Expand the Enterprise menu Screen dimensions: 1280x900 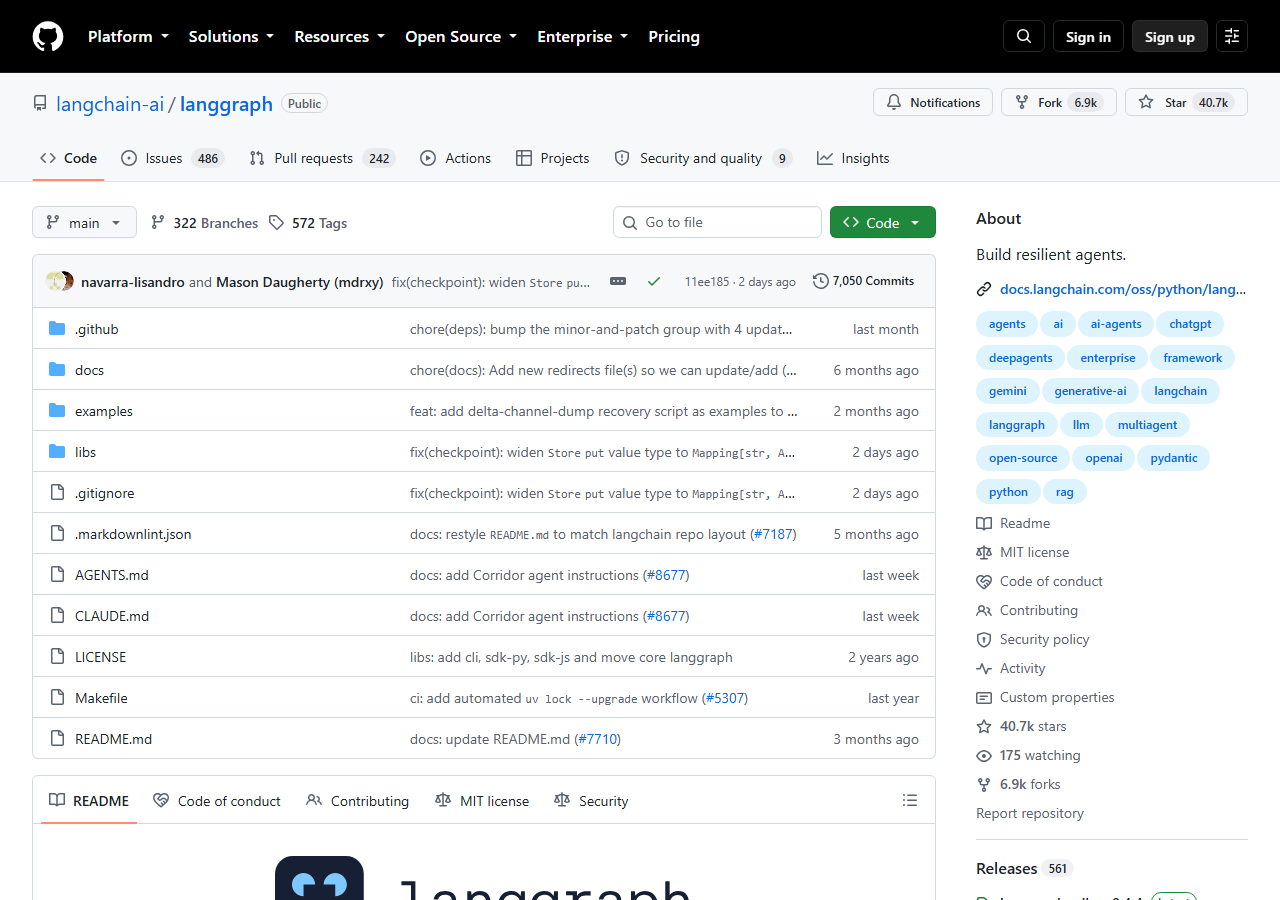[582, 36]
